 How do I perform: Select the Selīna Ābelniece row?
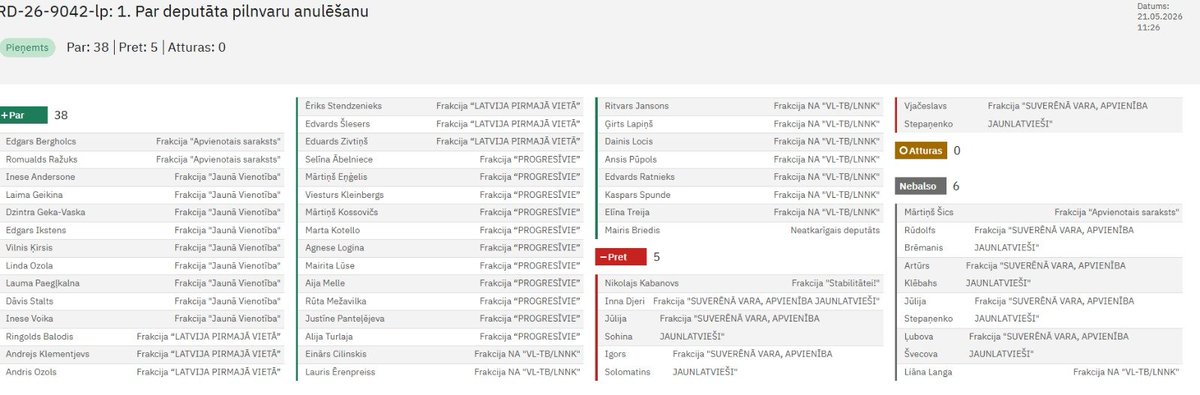(x=440, y=159)
